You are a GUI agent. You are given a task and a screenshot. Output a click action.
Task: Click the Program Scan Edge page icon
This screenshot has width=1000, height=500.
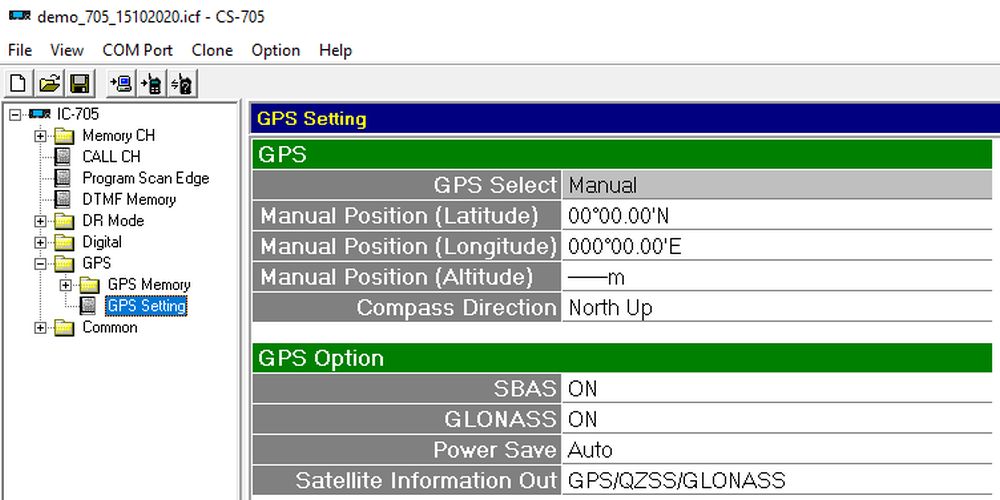click(x=62, y=178)
